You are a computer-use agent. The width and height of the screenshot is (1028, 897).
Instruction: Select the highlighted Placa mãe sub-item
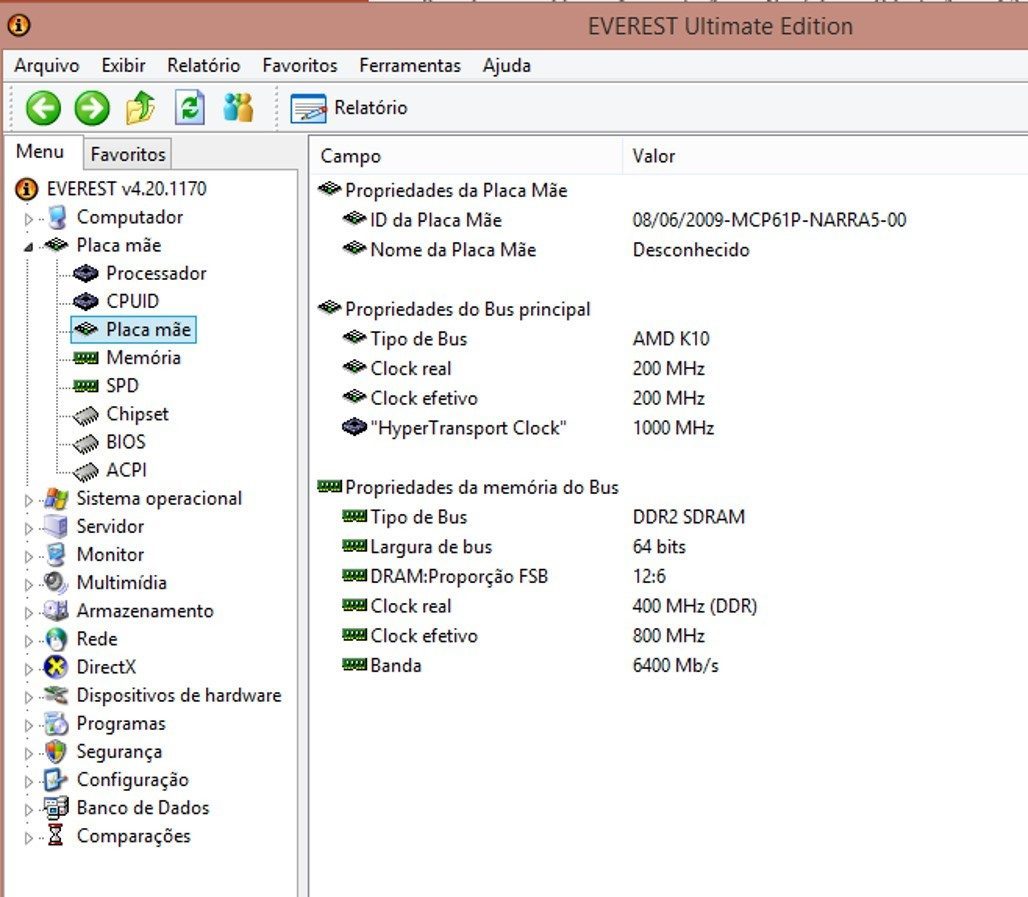[x=133, y=329]
